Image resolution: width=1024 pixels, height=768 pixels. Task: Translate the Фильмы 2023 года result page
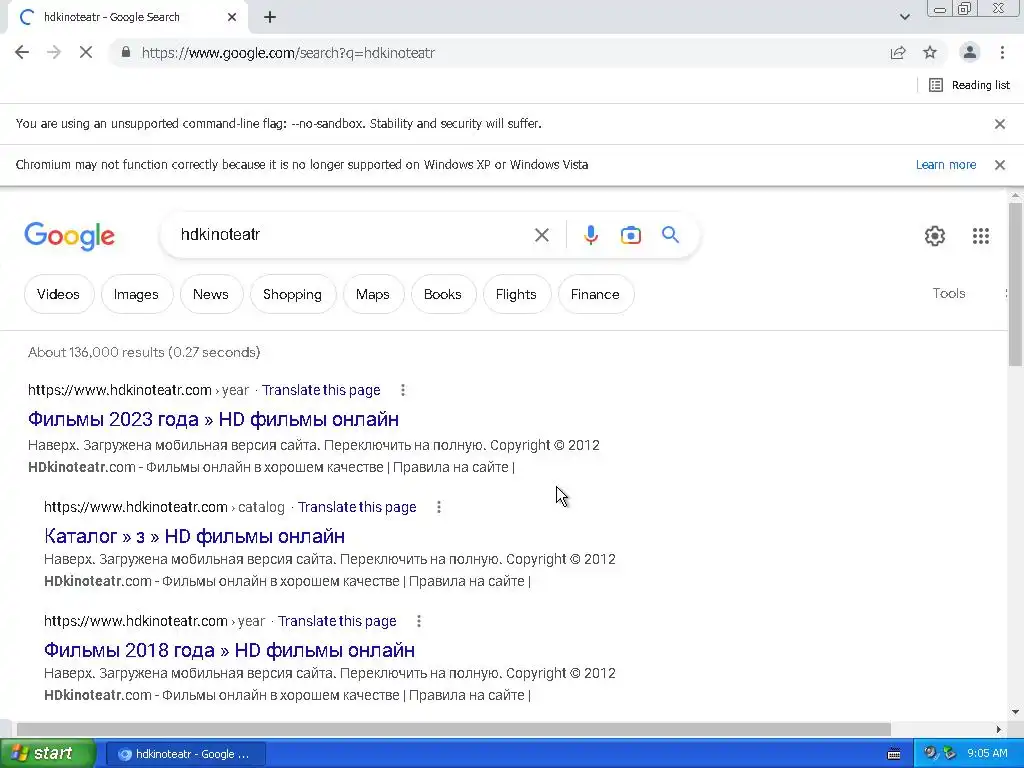point(321,390)
